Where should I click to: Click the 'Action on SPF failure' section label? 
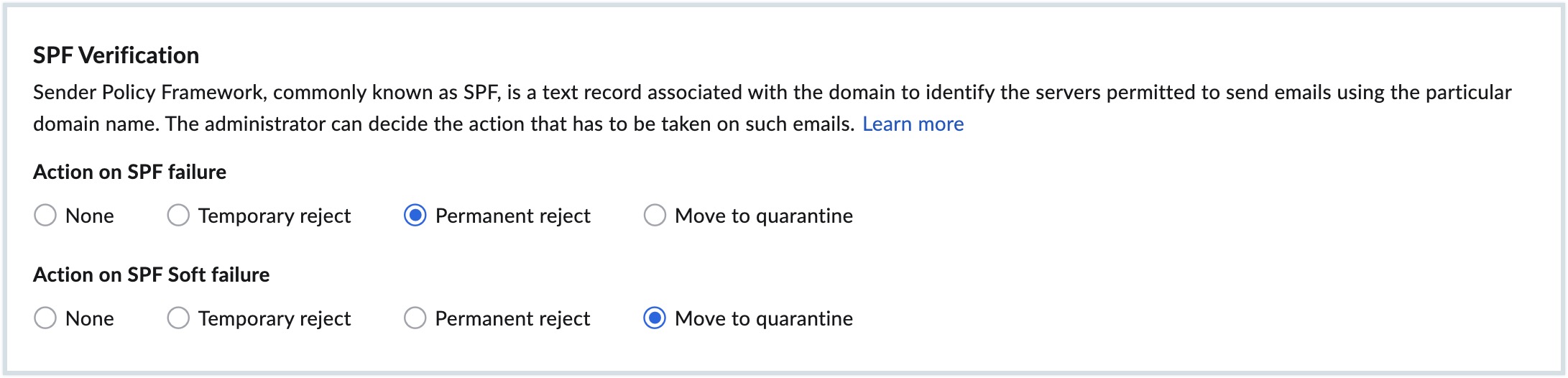pos(129,172)
